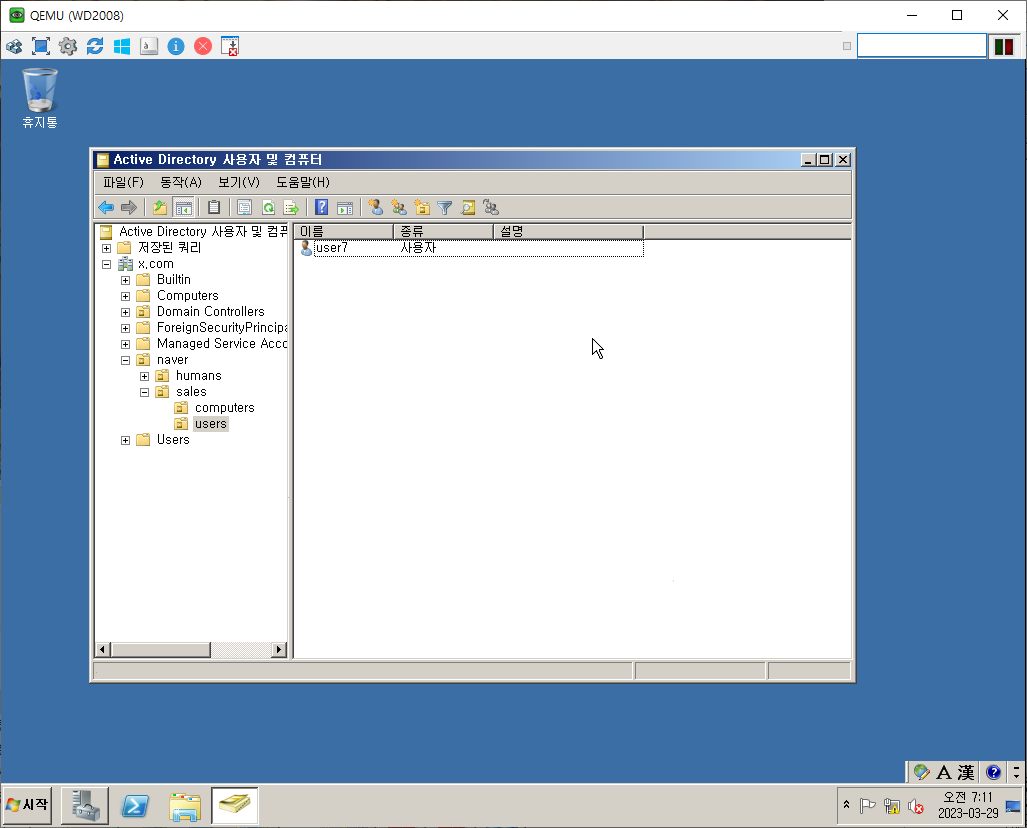
Task: Click the clipboard Paste icon in the toolbar
Action: point(214,208)
